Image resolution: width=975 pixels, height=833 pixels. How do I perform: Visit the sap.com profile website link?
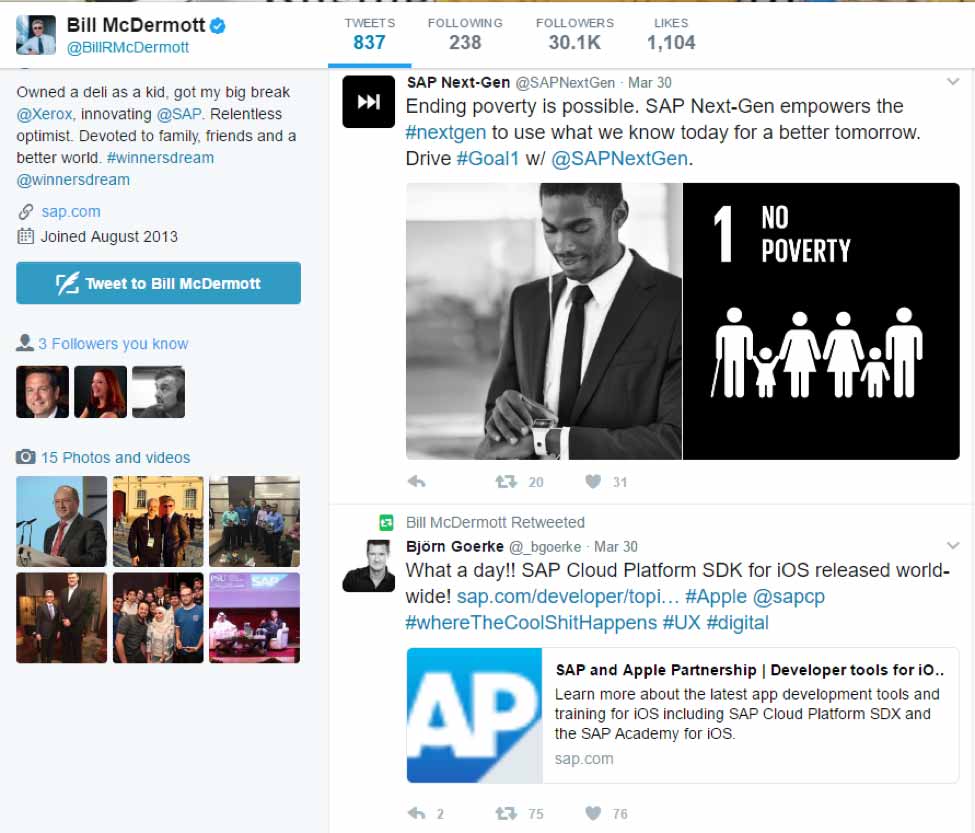(71, 212)
